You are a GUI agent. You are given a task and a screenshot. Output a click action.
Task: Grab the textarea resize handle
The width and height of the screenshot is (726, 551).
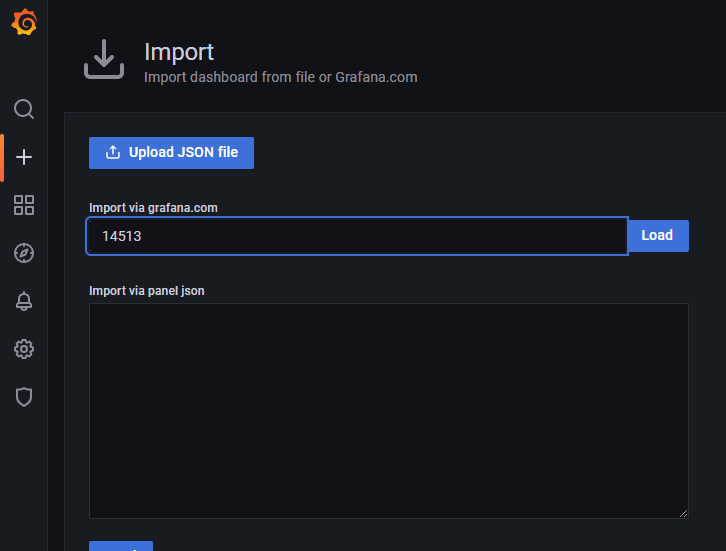tap(683, 513)
